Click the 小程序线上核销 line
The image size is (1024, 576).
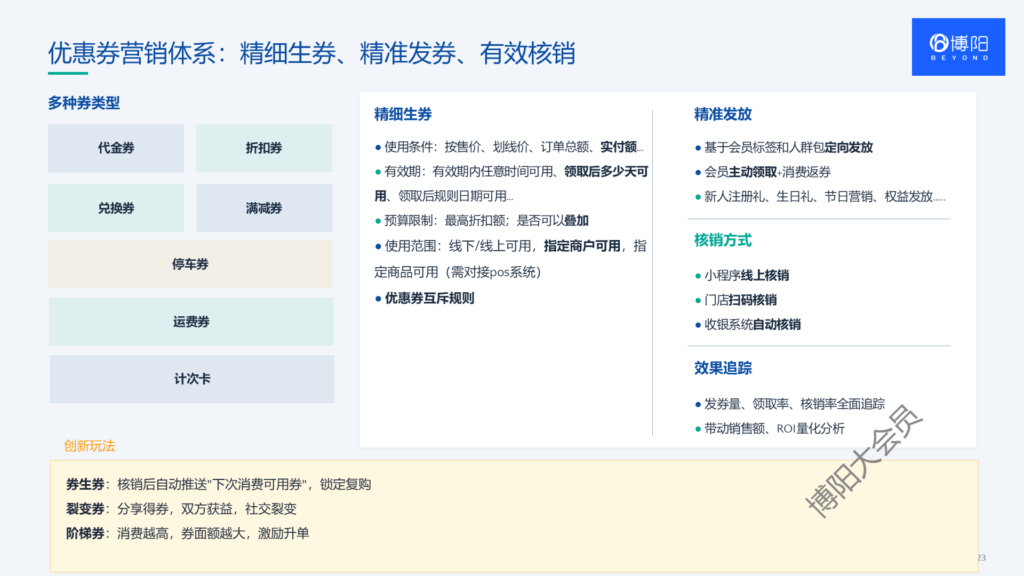click(742, 276)
